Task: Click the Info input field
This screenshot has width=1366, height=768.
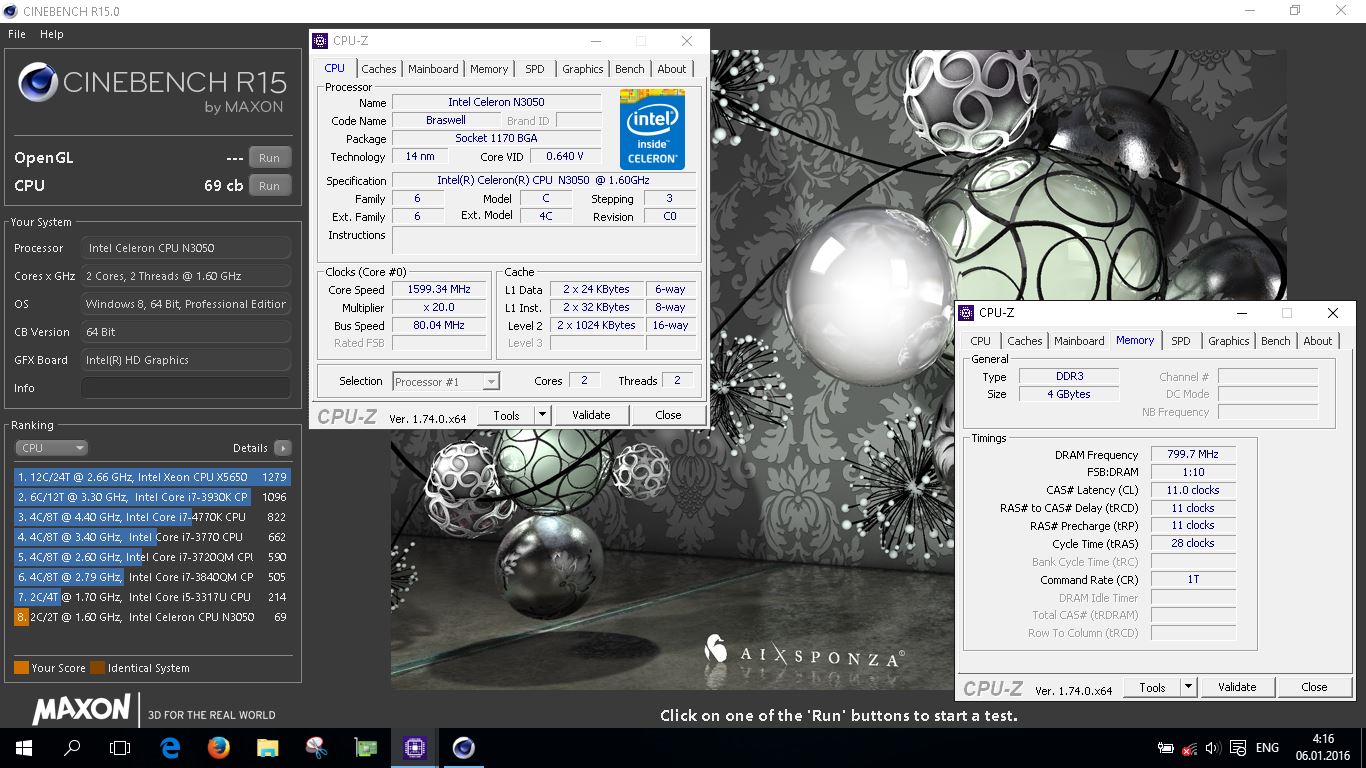Action: pos(186,388)
